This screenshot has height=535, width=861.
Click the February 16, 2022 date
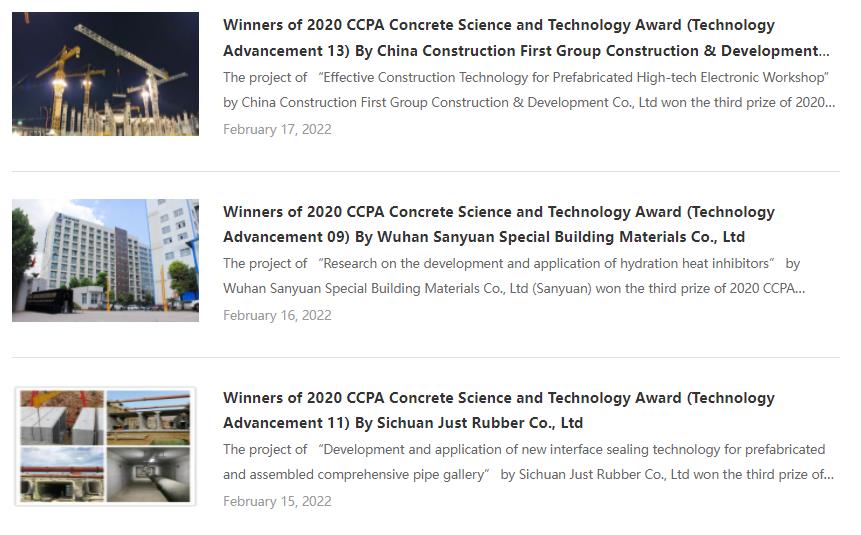[277, 315]
